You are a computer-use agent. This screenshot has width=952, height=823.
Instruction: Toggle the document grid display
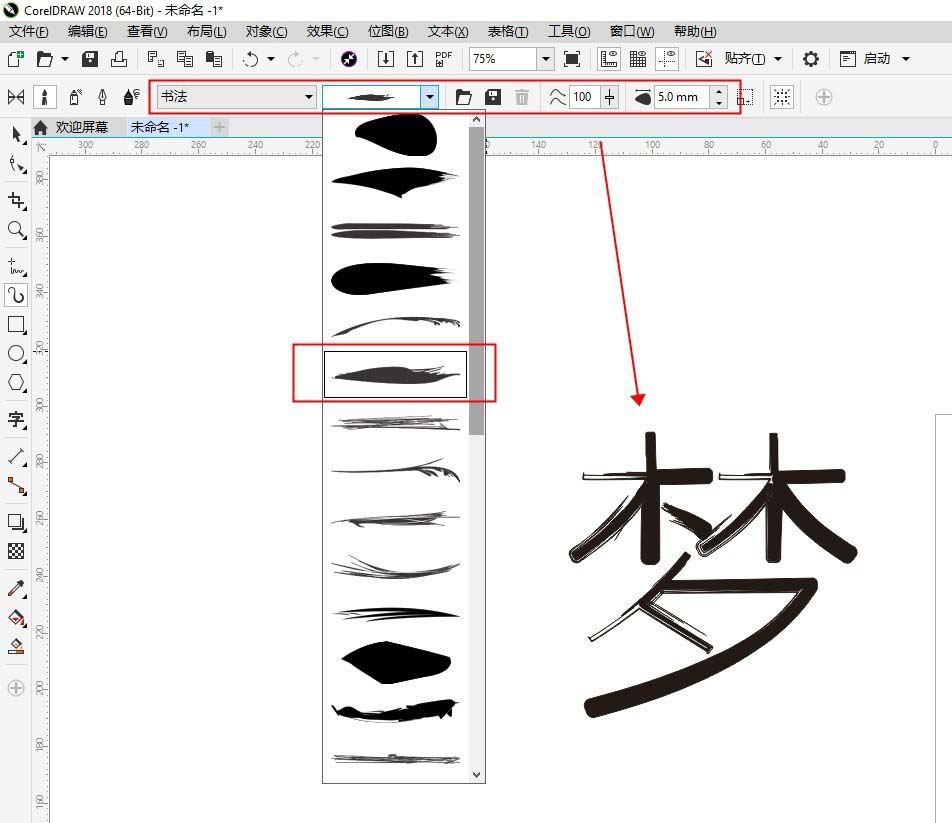pos(638,57)
